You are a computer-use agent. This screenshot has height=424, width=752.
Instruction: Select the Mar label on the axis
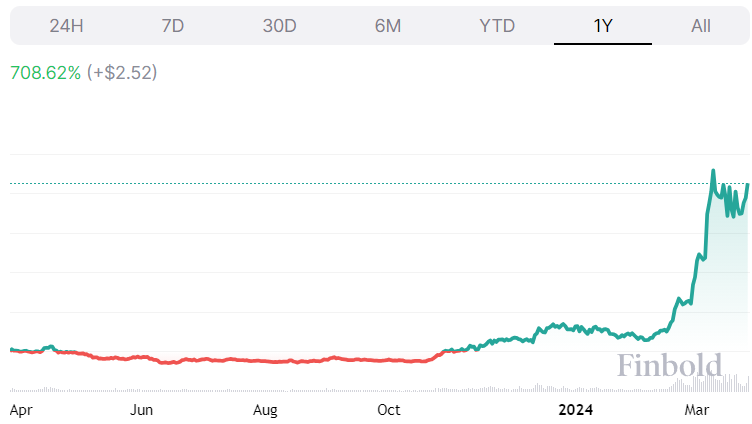coord(696,409)
